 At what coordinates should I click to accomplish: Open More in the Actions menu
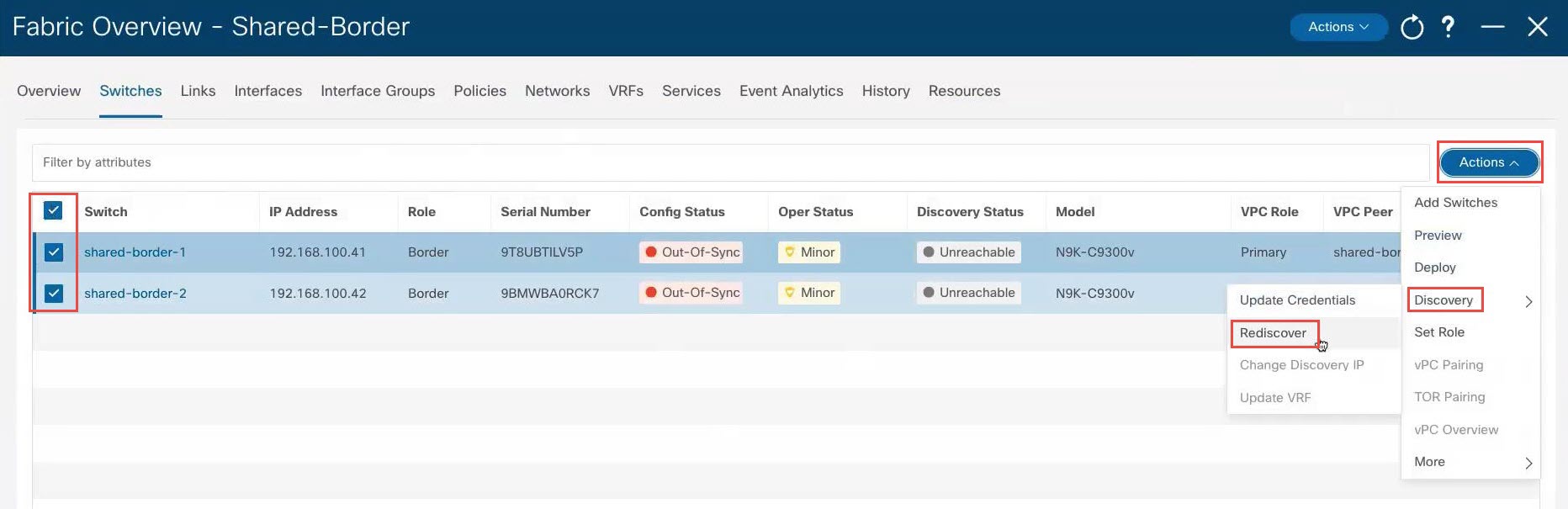pos(1429,462)
